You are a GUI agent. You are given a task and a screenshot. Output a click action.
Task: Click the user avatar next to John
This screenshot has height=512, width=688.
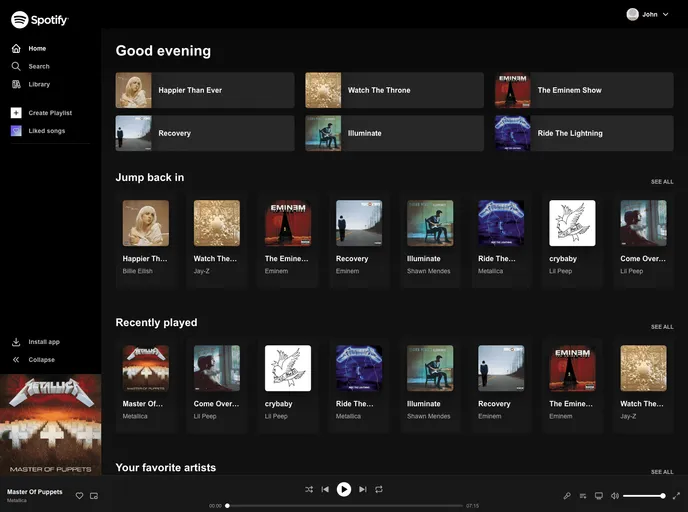(x=632, y=14)
